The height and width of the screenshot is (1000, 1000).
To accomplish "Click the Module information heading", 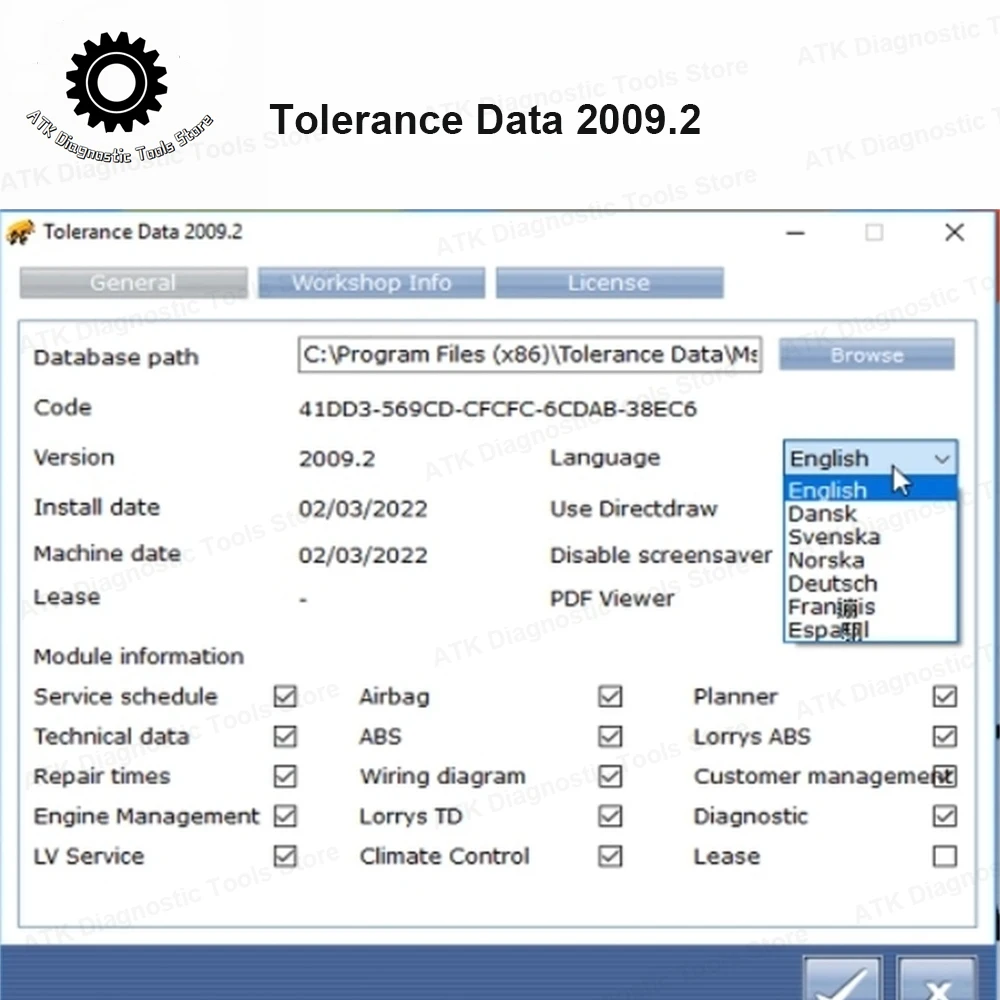I will (x=138, y=656).
